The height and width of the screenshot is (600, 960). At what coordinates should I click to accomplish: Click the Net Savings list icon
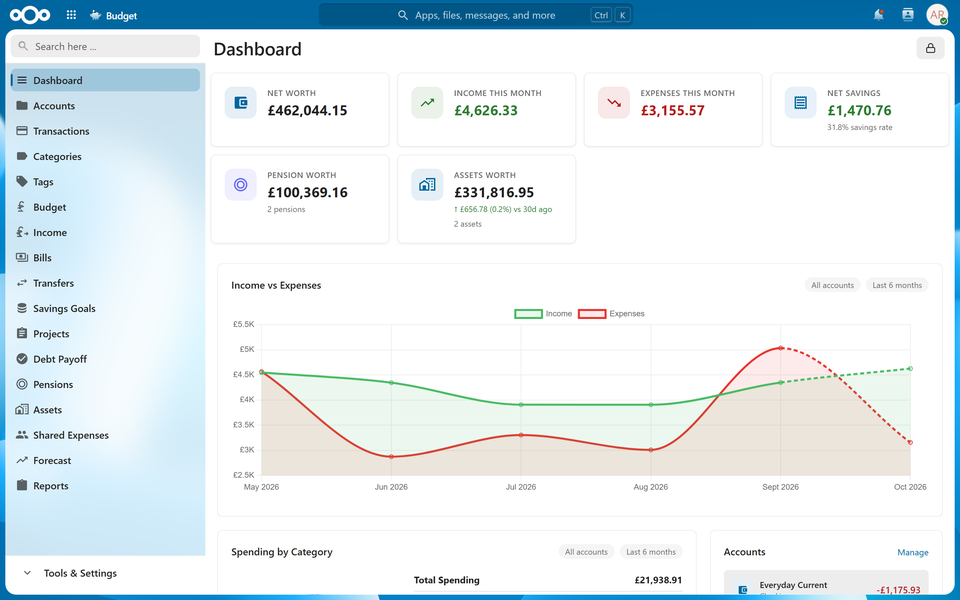click(x=801, y=103)
